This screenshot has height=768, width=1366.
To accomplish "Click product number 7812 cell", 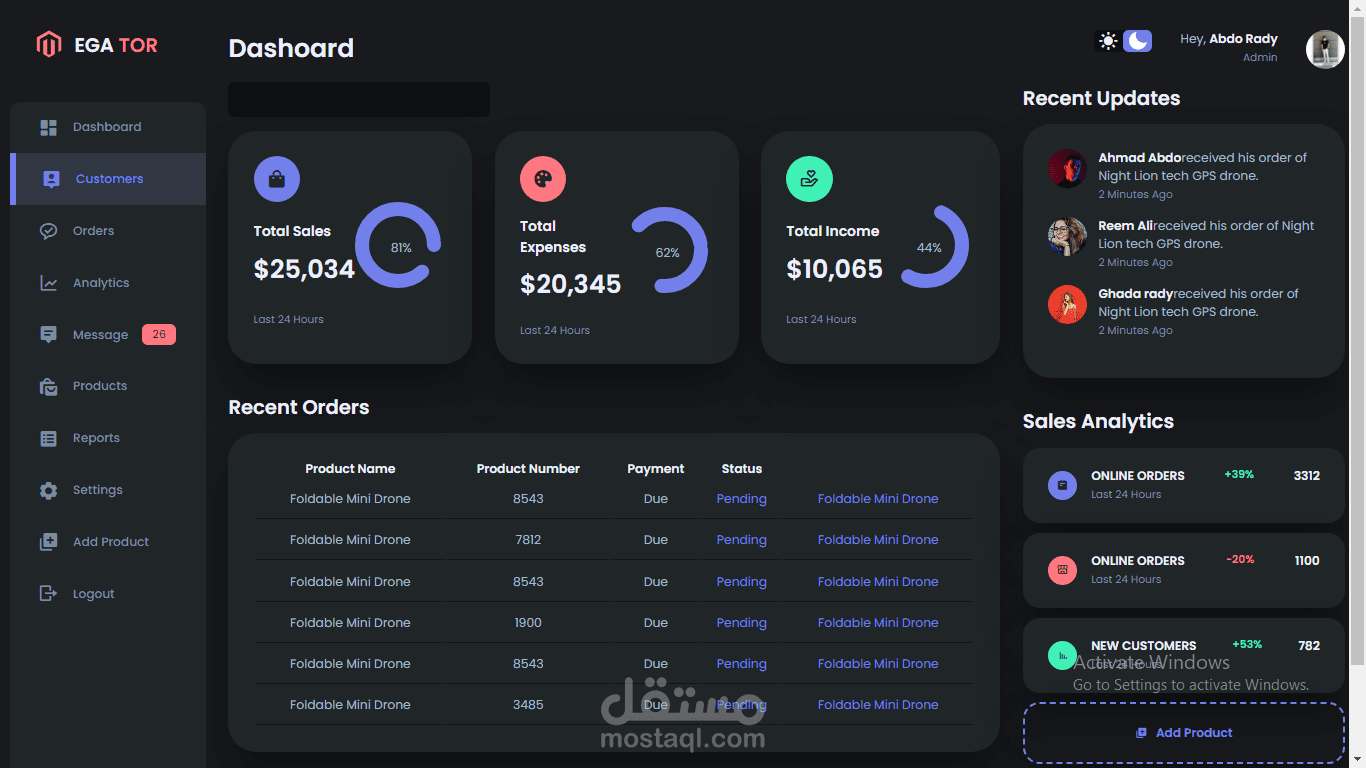I will [528, 540].
